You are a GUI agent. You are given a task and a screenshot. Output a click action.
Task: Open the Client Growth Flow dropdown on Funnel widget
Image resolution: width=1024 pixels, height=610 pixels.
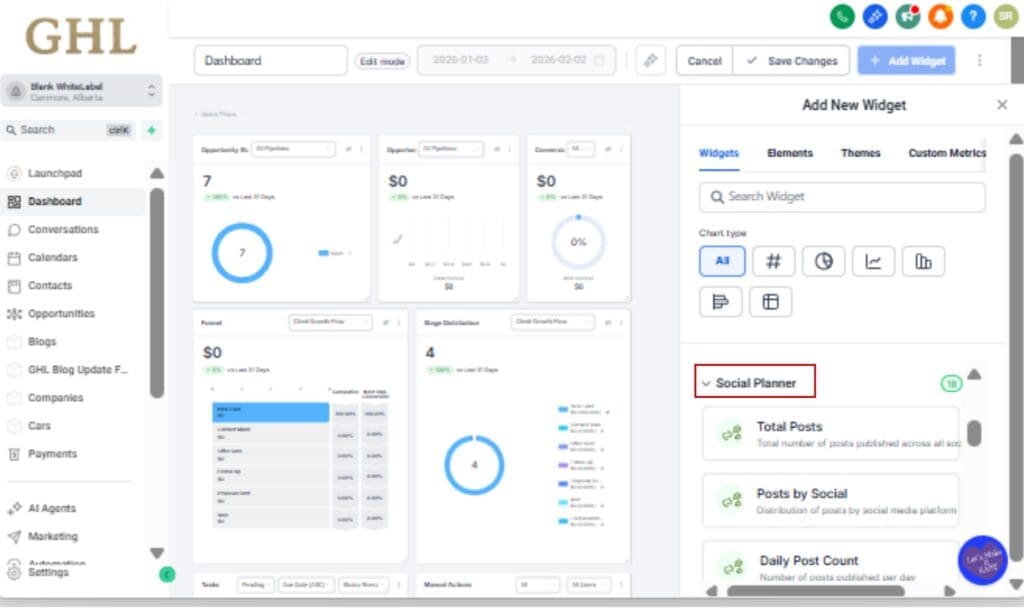click(330, 324)
